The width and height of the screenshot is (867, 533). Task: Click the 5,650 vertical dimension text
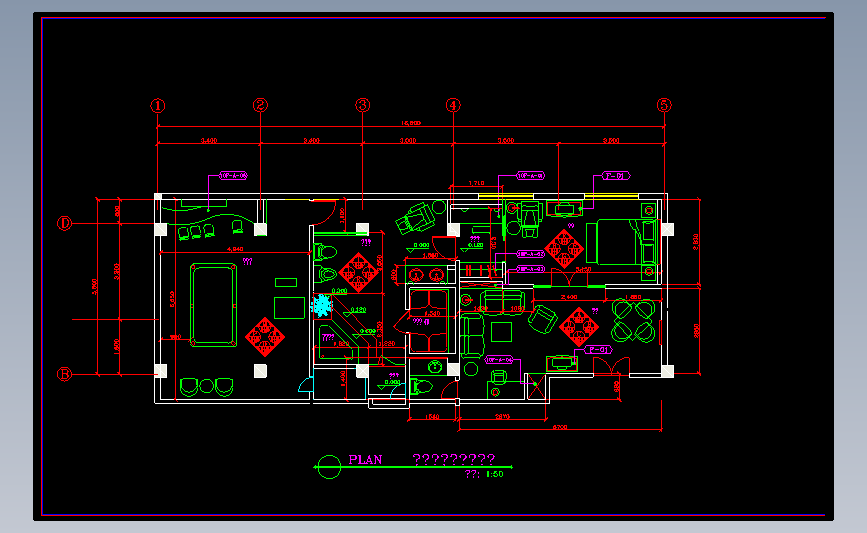coord(173,299)
